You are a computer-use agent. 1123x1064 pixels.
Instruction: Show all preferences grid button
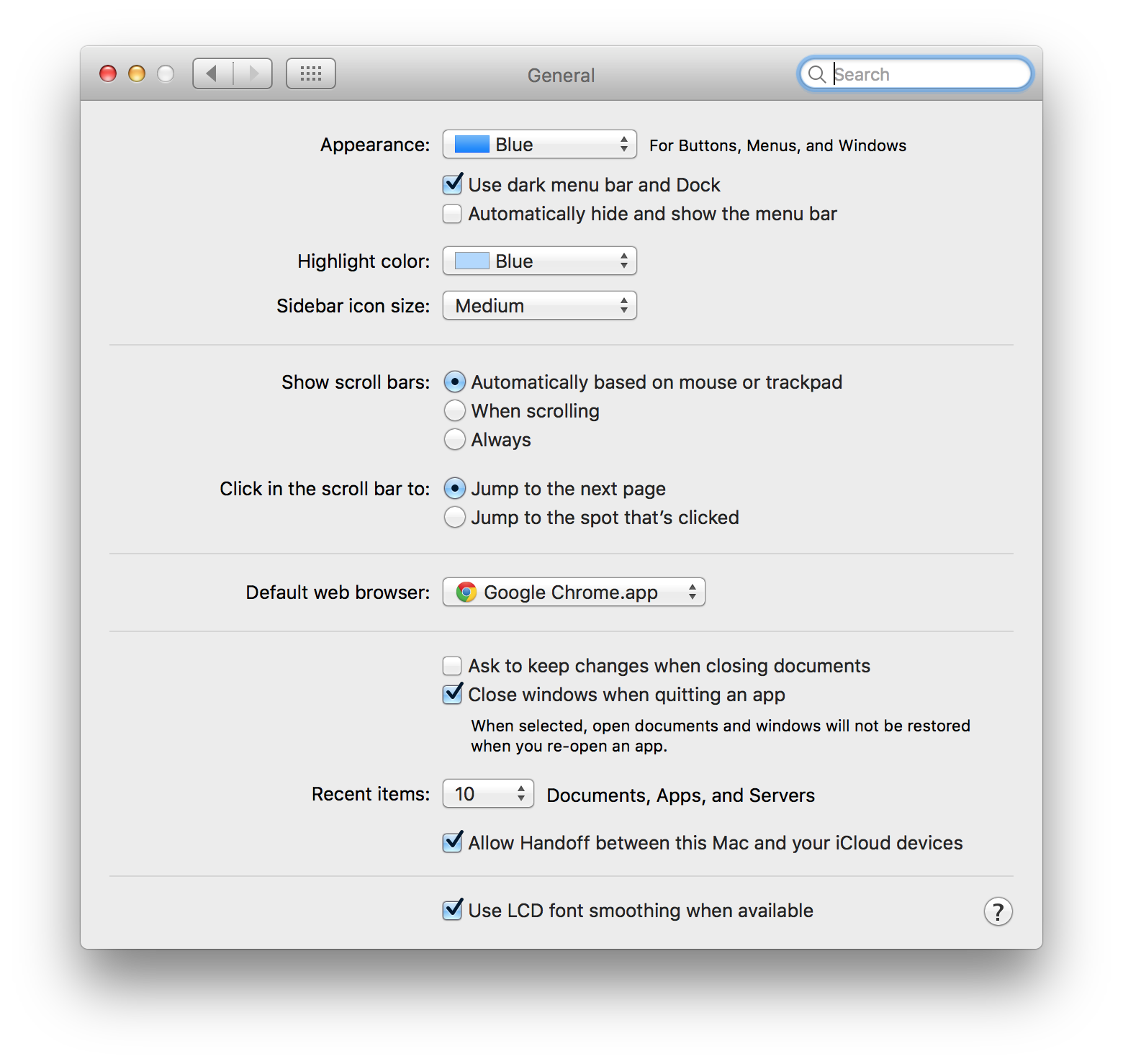[x=310, y=73]
